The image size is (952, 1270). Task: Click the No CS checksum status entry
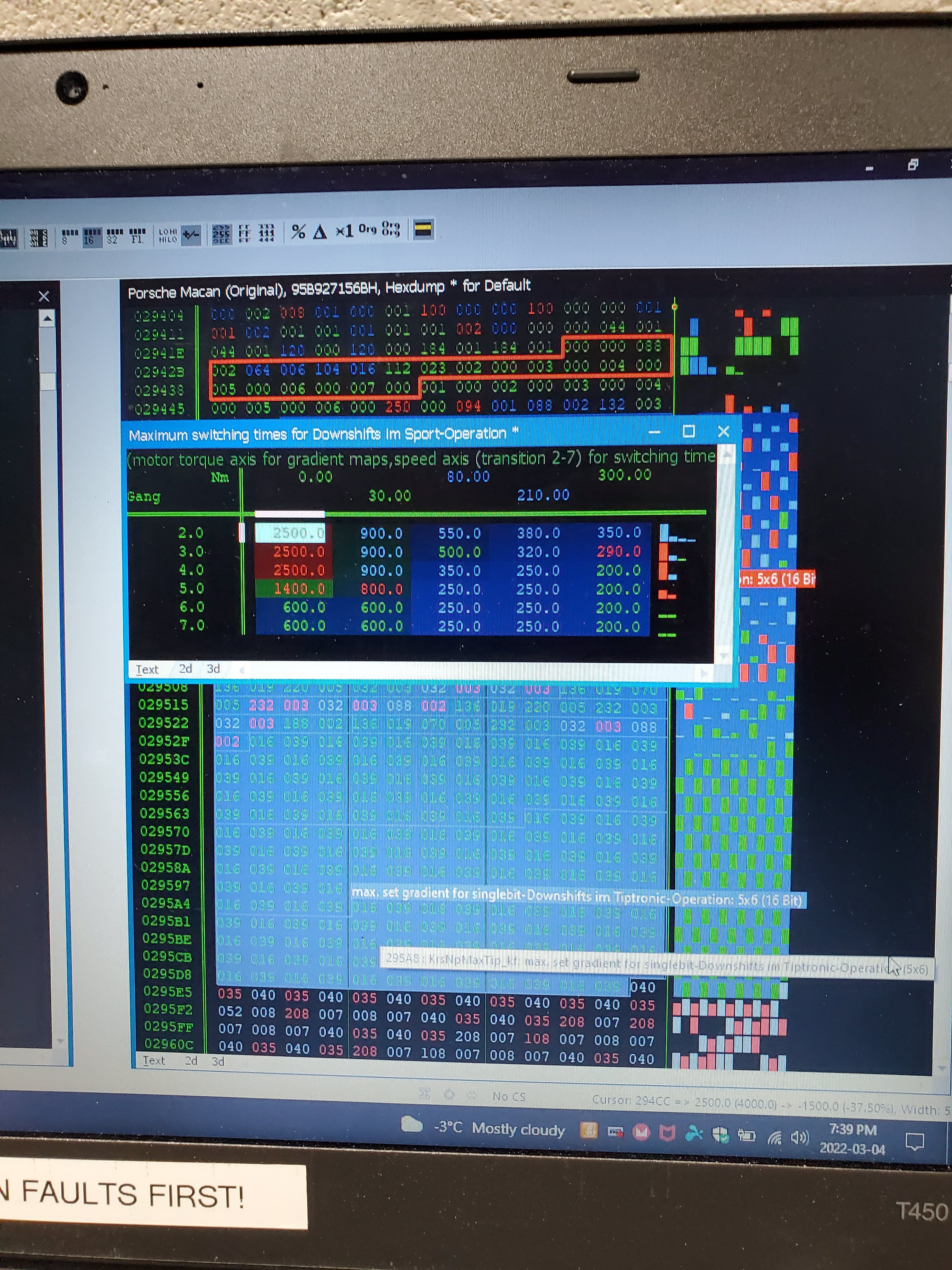[508, 1097]
